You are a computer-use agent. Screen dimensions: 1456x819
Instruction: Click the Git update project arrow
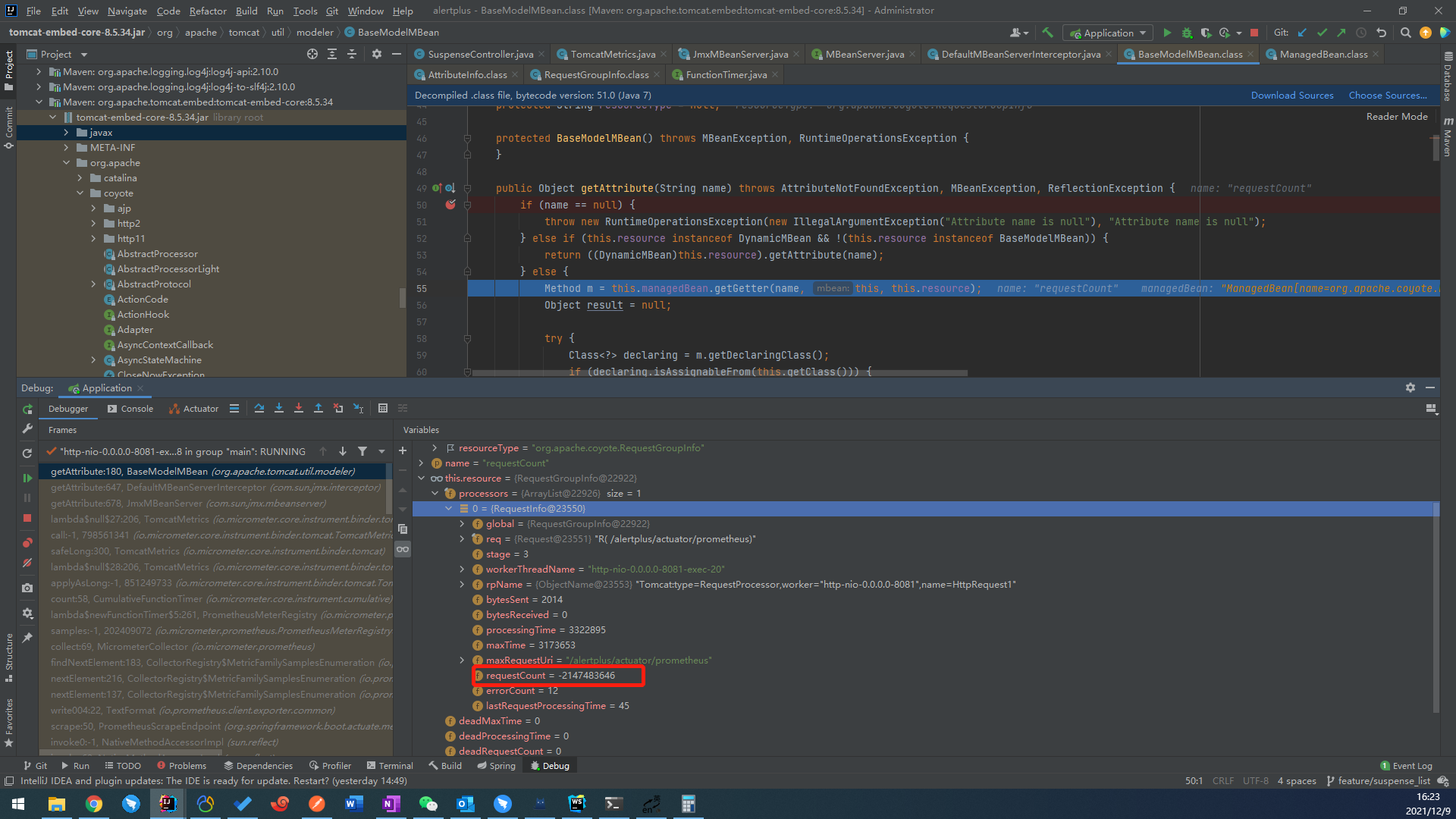1302,33
